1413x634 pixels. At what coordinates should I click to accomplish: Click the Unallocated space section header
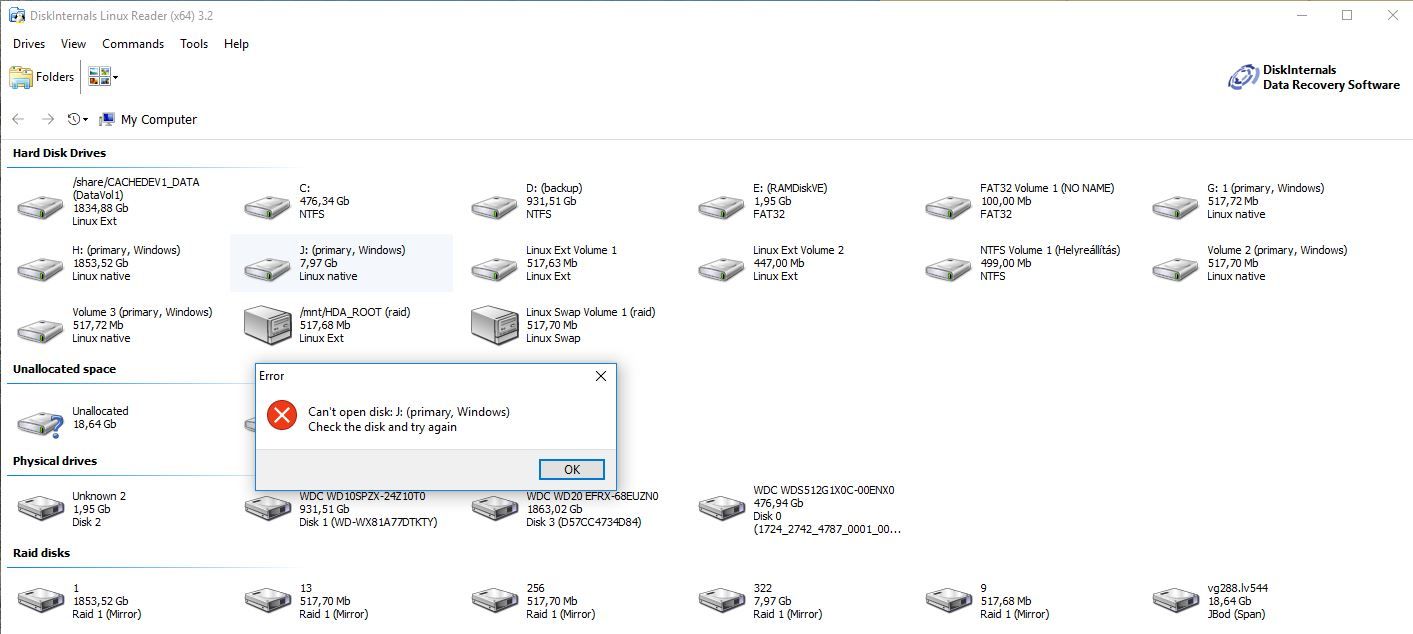tap(64, 369)
